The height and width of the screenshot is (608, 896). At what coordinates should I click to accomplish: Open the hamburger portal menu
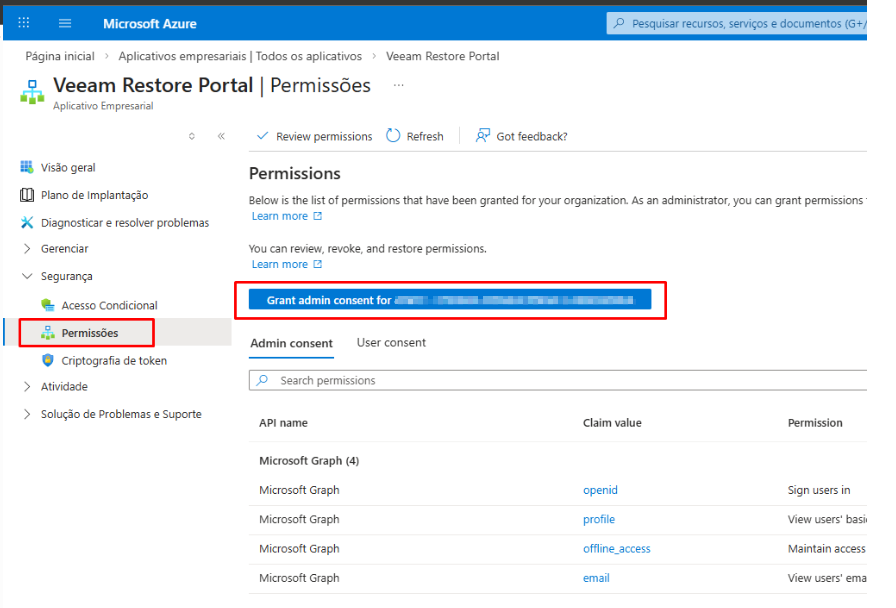(65, 23)
